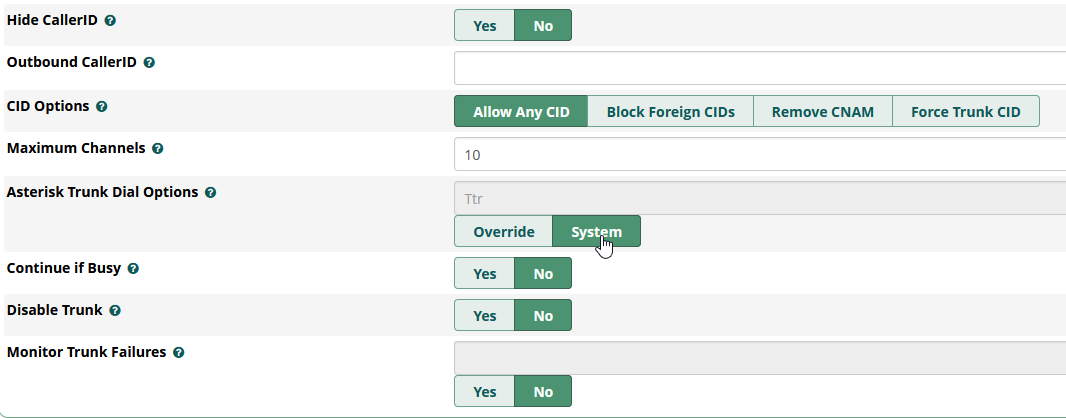Click the Maximum Channels field showing 10

760,154
